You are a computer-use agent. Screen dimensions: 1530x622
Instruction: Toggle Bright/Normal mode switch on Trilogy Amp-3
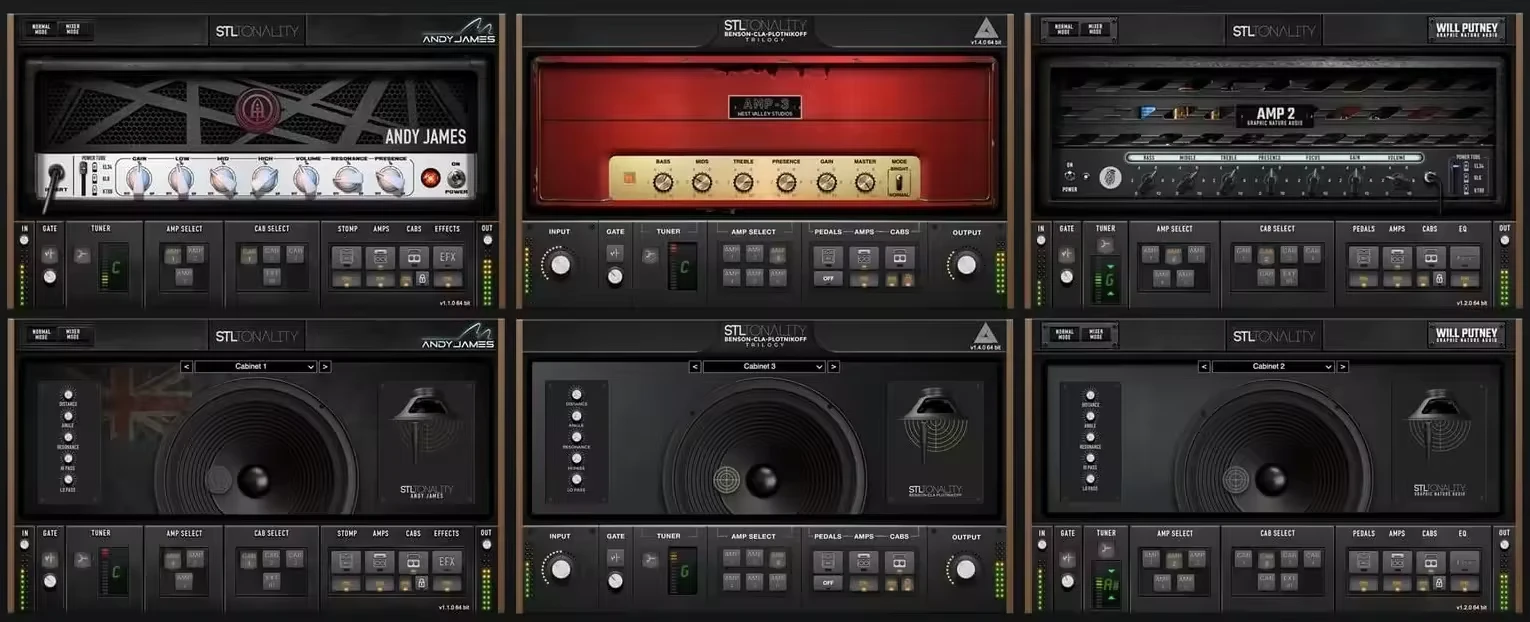coord(901,181)
